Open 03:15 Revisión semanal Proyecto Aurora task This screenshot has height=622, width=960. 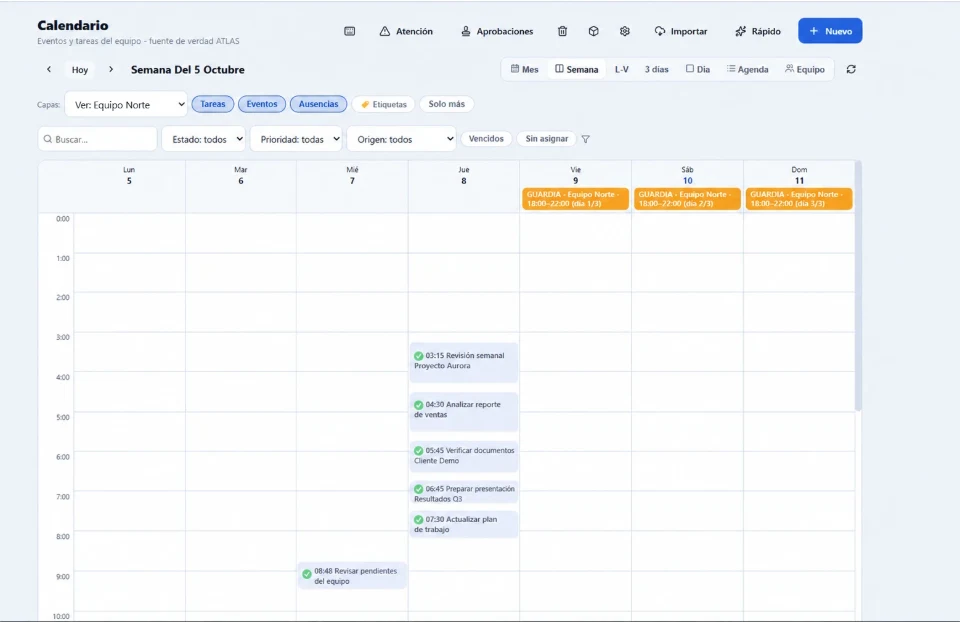[463, 362]
